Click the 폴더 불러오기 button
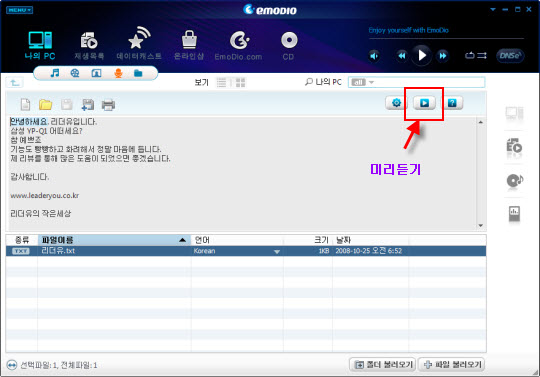 coord(383,364)
